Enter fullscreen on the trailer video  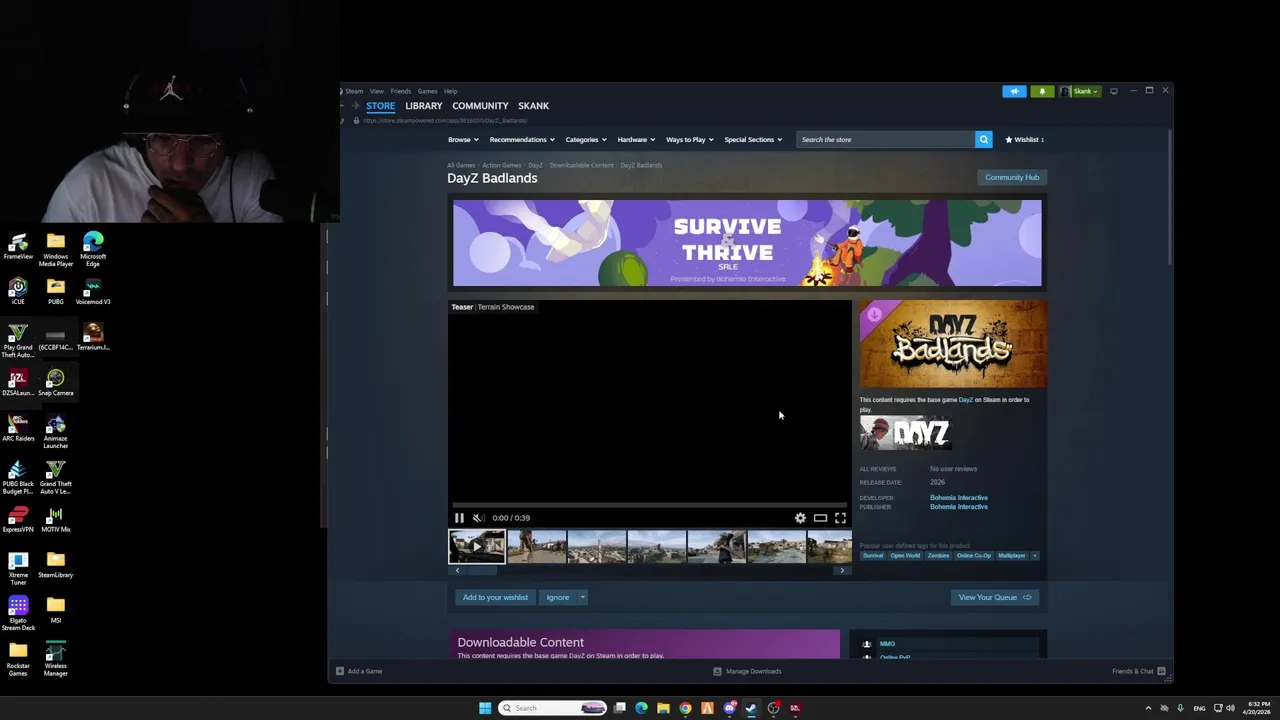[840, 518]
